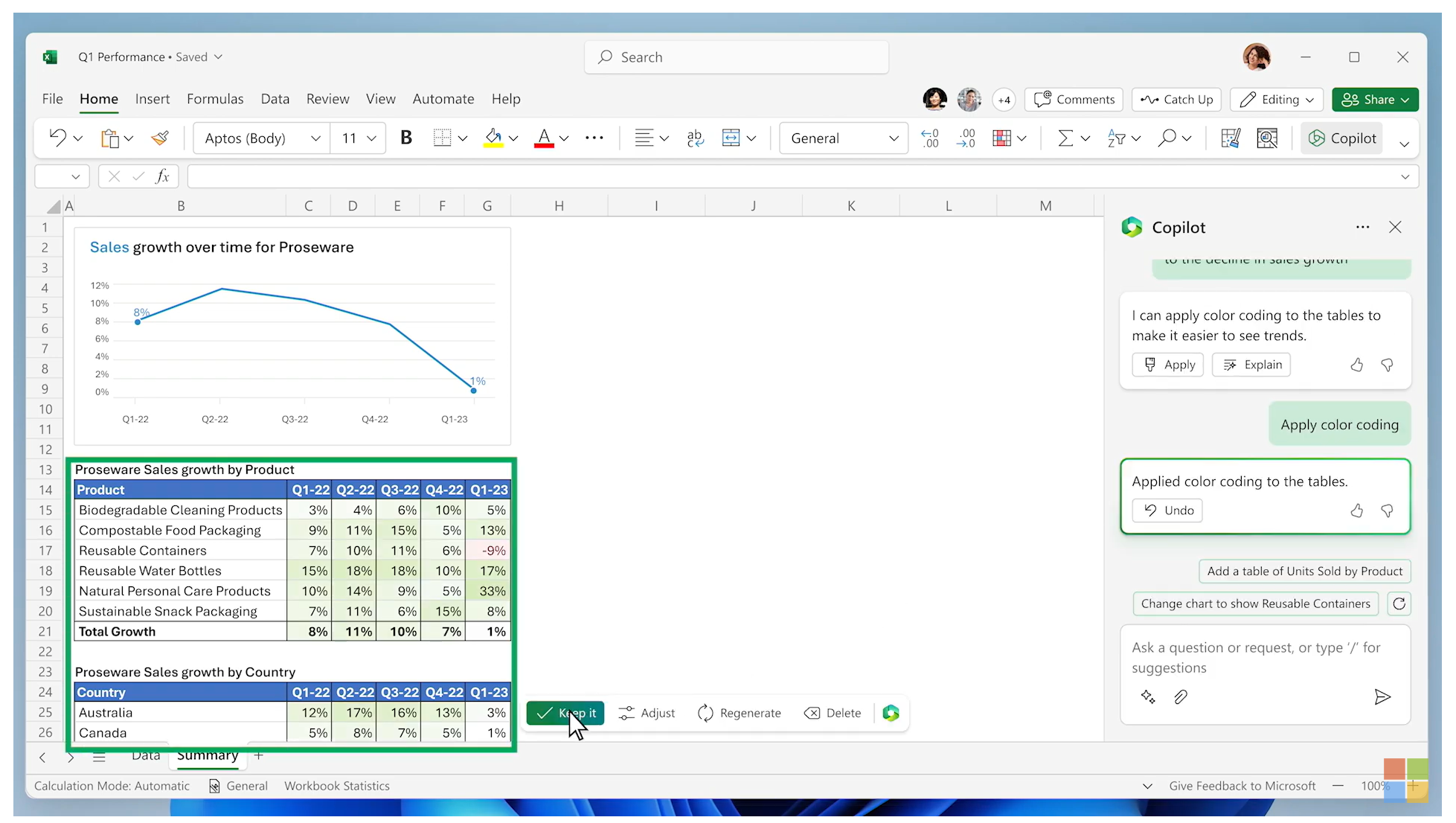The width and height of the screenshot is (1456, 823).
Task: Click the Borders grid icon
Action: tap(442, 138)
